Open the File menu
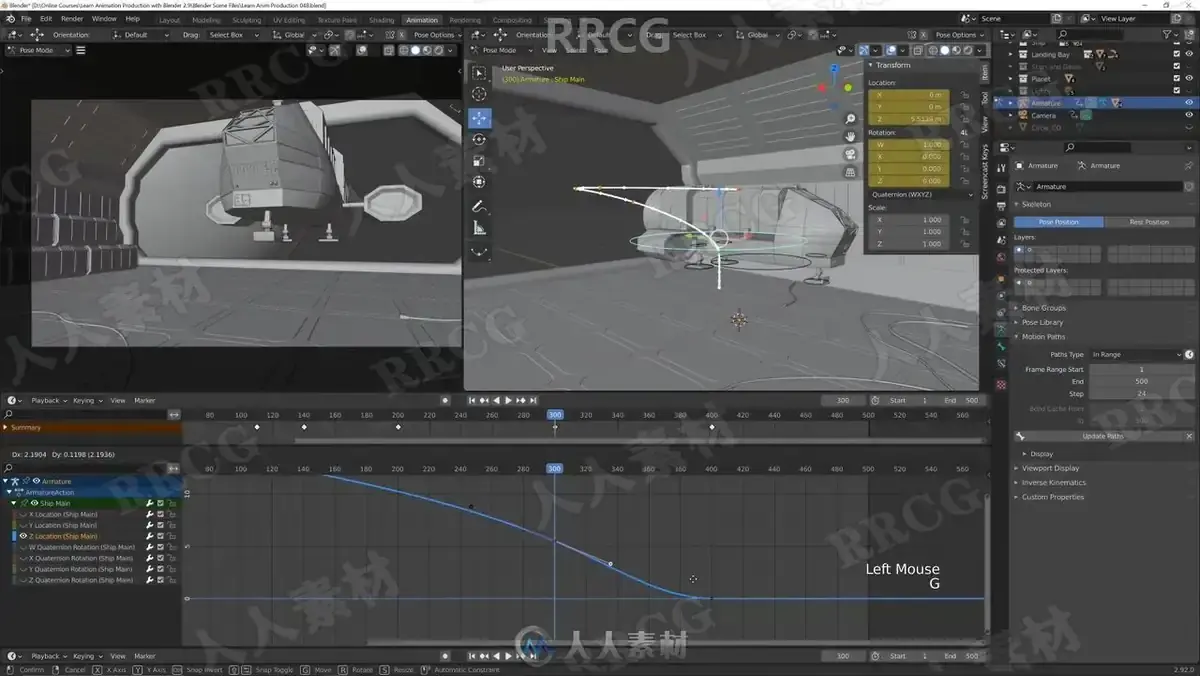The image size is (1200, 676). click(x=25, y=19)
